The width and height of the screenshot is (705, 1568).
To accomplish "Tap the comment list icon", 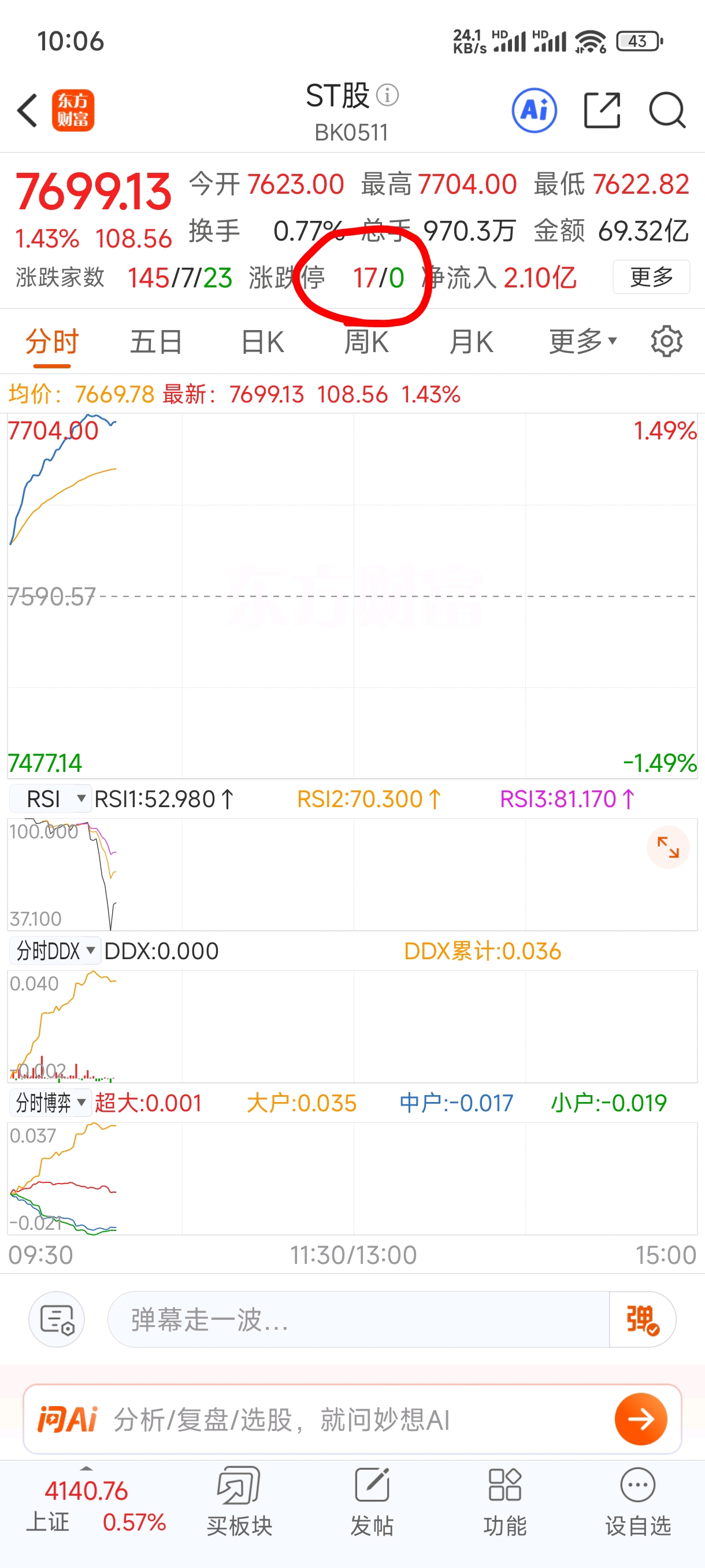I will tap(57, 1319).
